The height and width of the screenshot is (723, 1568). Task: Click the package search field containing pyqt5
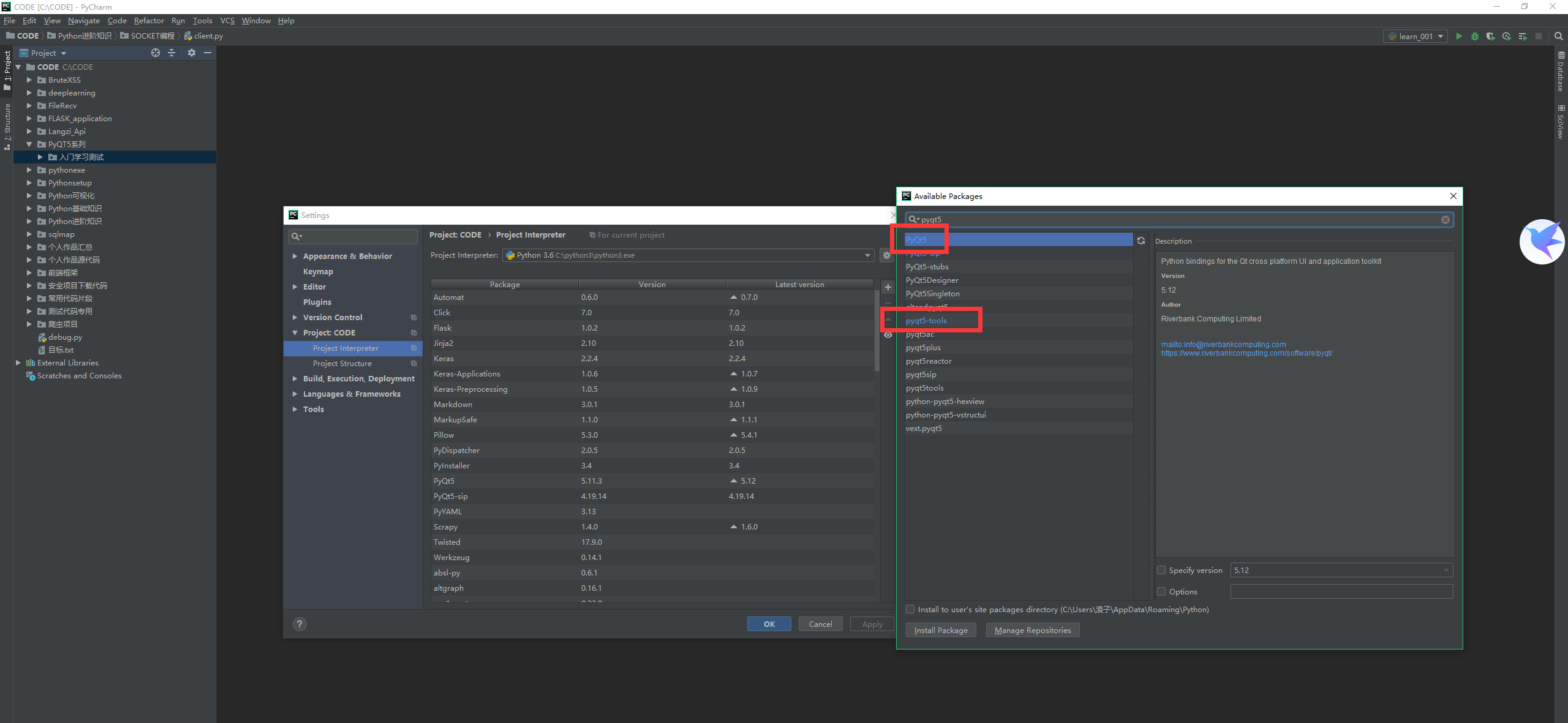click(x=1179, y=220)
